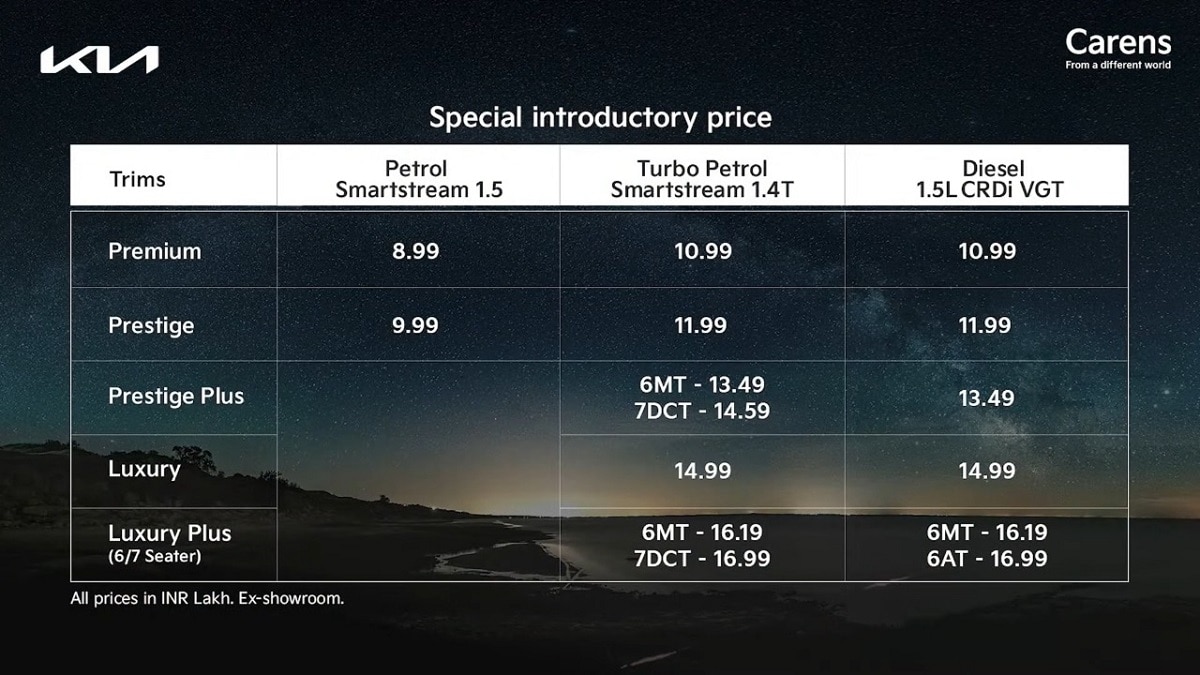Click the Luxury trim row label
The width and height of the screenshot is (1200, 675).
pyautogui.click(x=144, y=469)
